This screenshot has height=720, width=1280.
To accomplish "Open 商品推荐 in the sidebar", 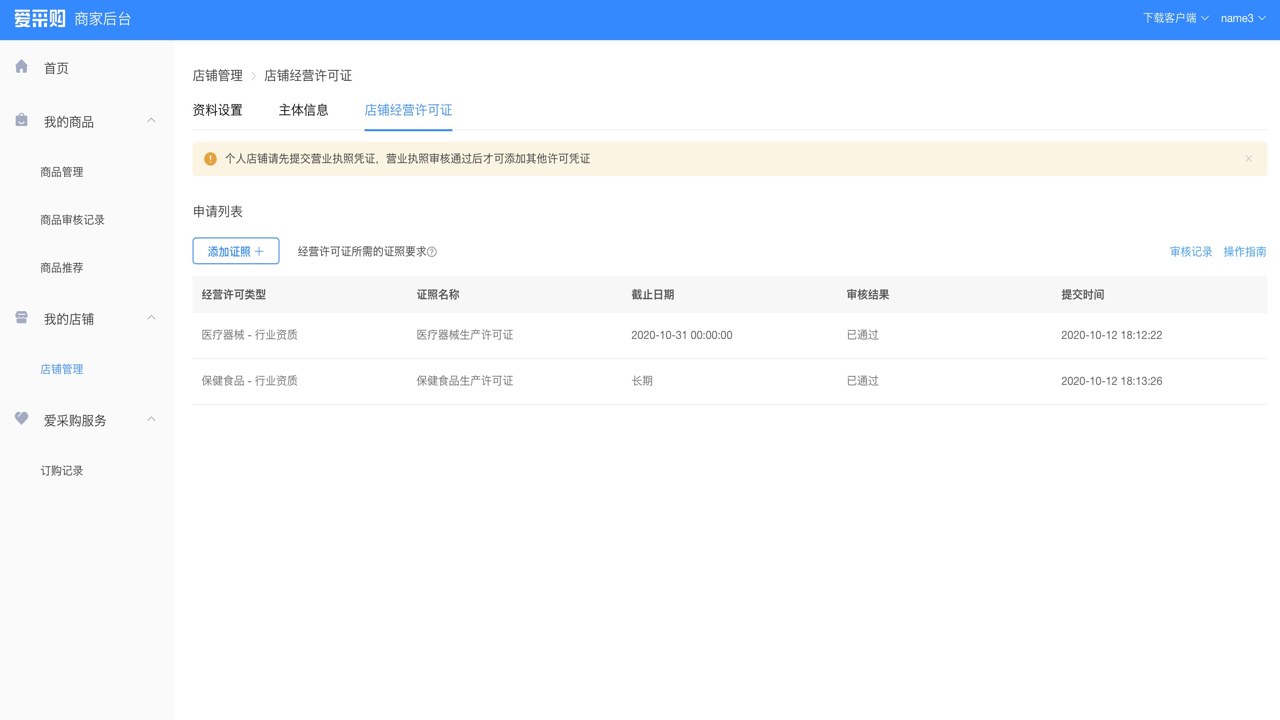I will click(x=62, y=268).
